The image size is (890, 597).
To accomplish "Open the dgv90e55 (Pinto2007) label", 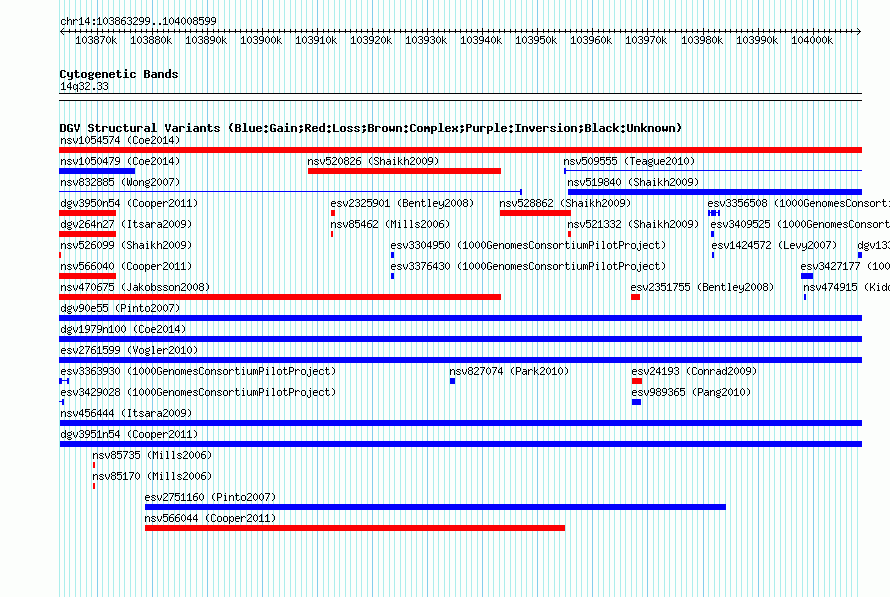I will (120, 308).
